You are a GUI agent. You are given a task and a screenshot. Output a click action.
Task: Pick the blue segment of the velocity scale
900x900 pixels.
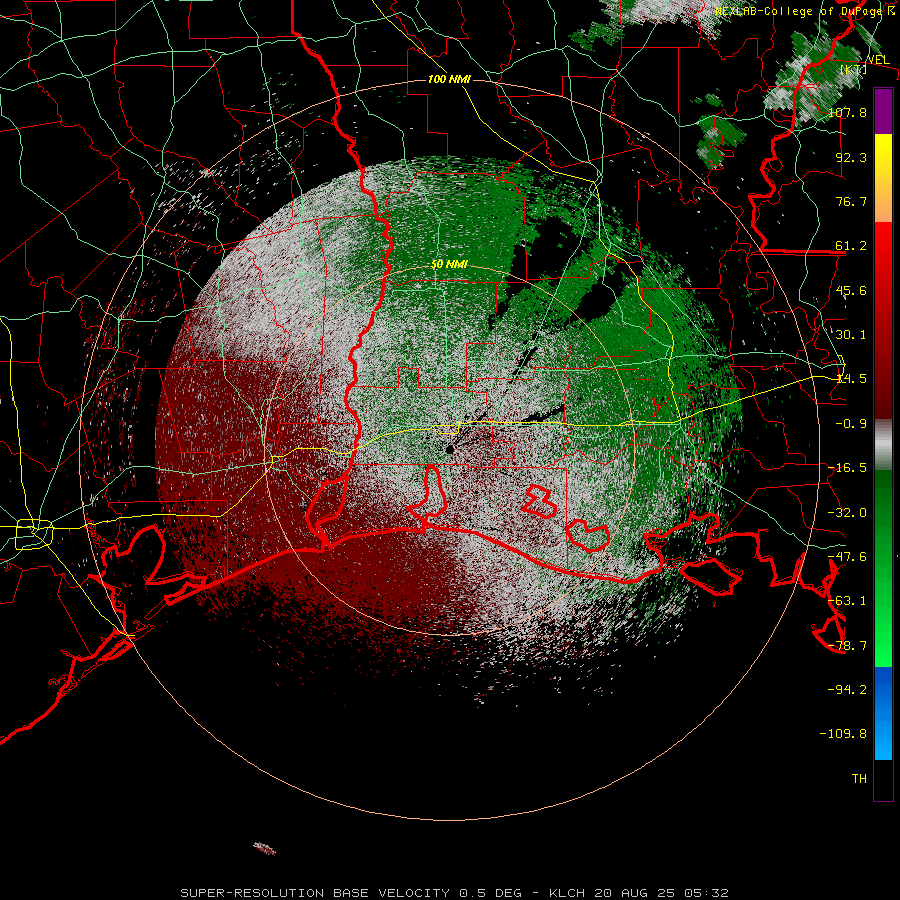[x=883, y=713]
